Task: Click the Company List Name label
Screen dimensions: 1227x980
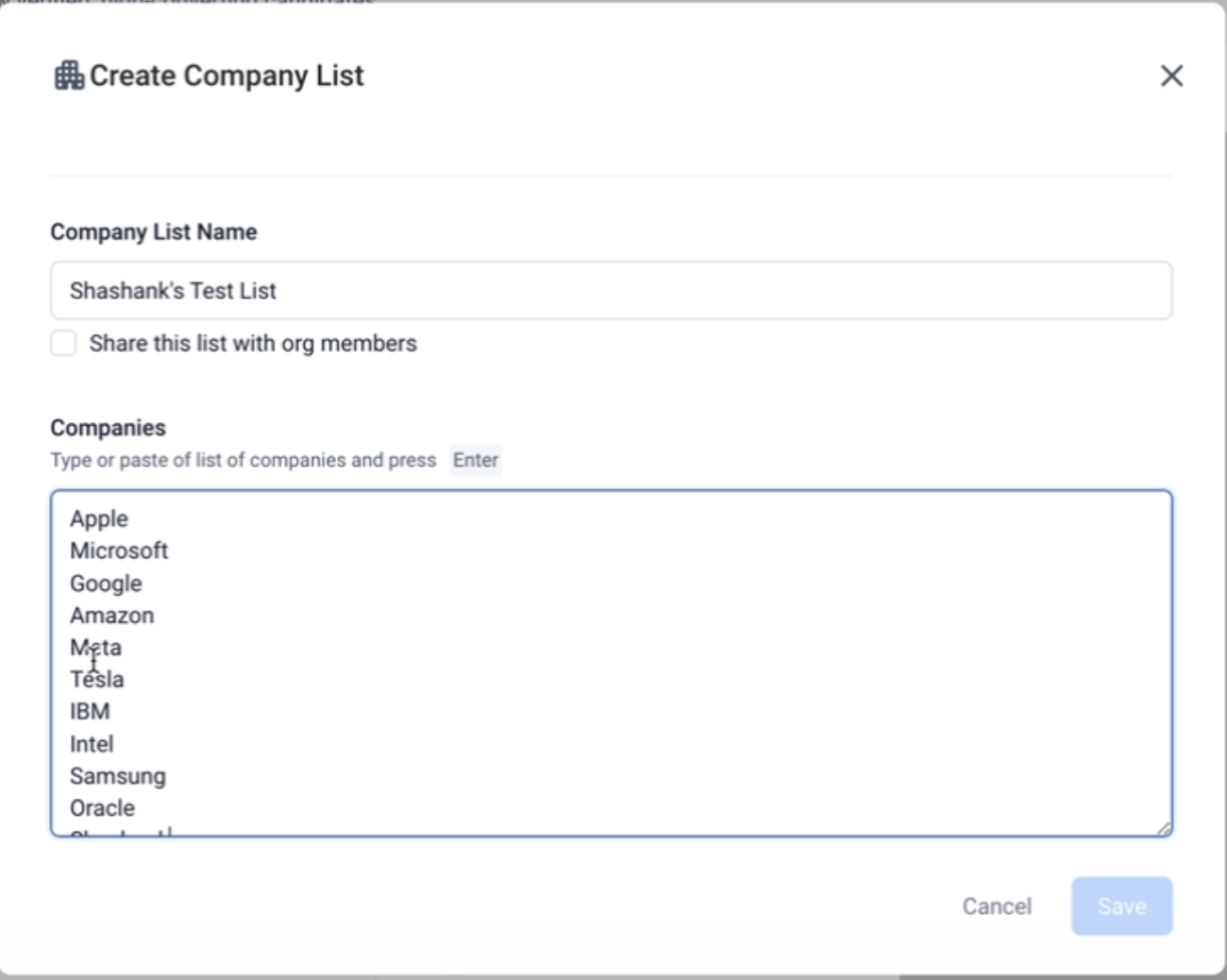Action: [x=154, y=232]
